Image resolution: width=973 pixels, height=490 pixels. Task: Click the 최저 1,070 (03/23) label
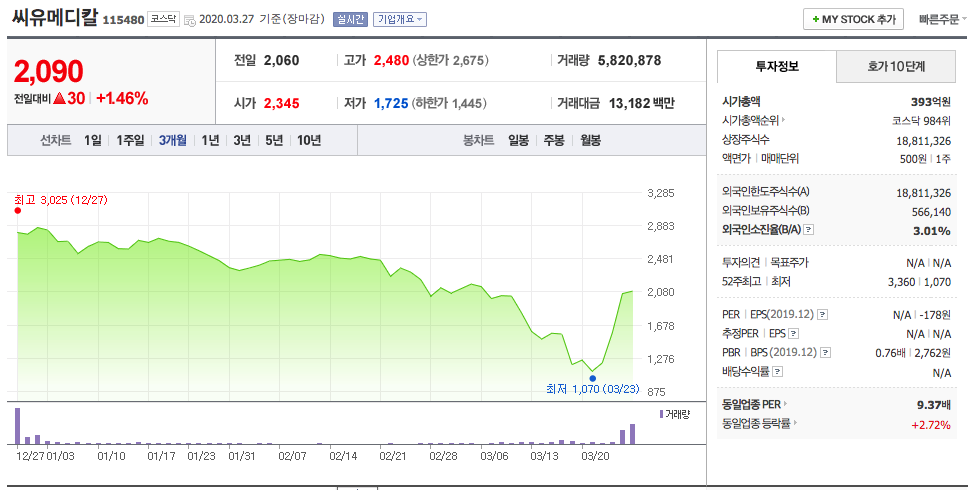593,389
